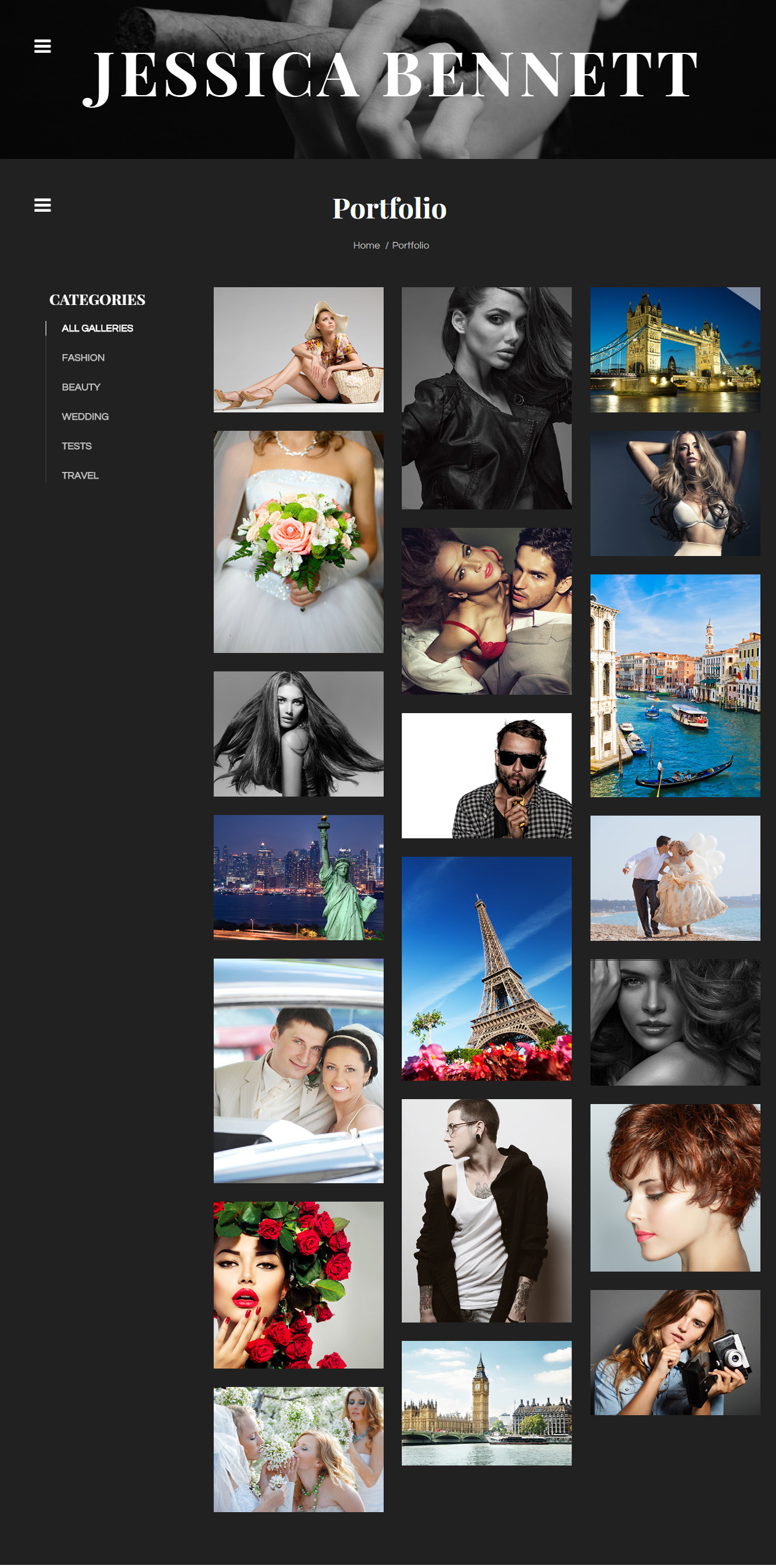Image resolution: width=776 pixels, height=1568 pixels.
Task: Open the blonde woman in white bra photo
Action: (675, 493)
